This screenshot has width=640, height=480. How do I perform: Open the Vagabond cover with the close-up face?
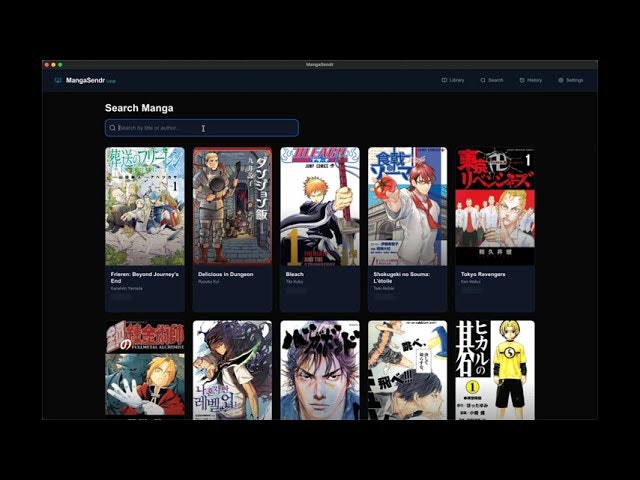(320, 370)
